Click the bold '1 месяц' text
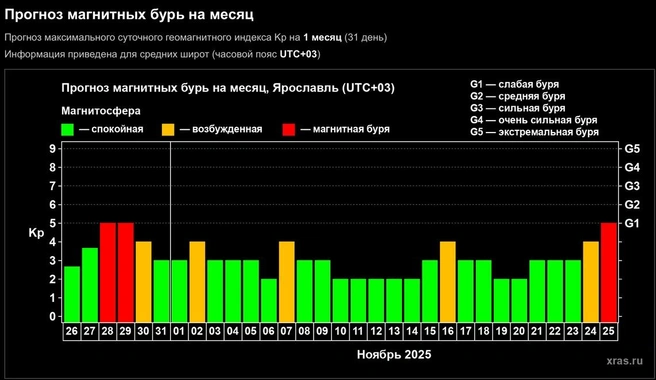 (x=323, y=38)
